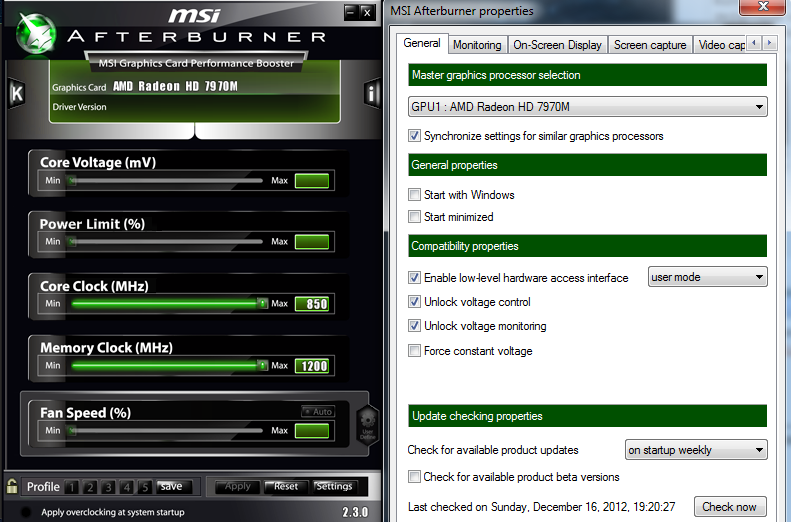Minimize the Afterburner skin window
The image size is (791, 522).
click(x=351, y=12)
